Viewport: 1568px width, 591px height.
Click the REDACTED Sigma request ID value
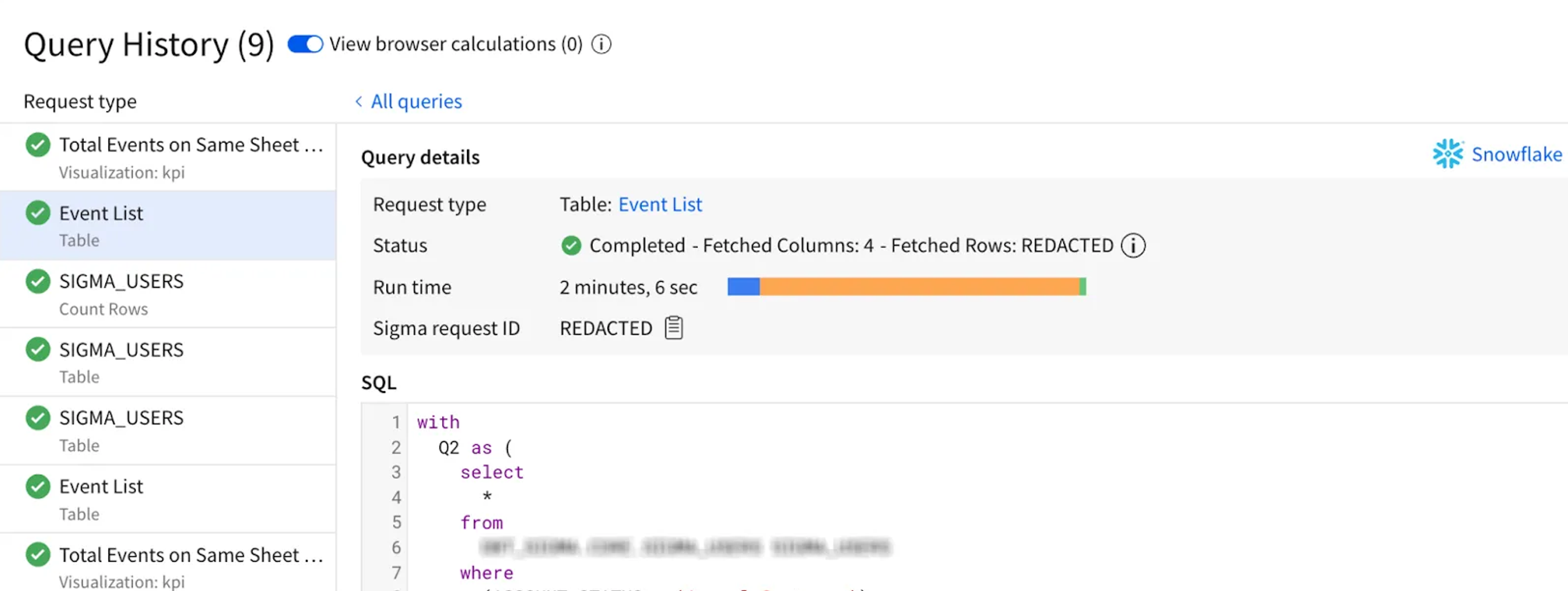click(606, 329)
